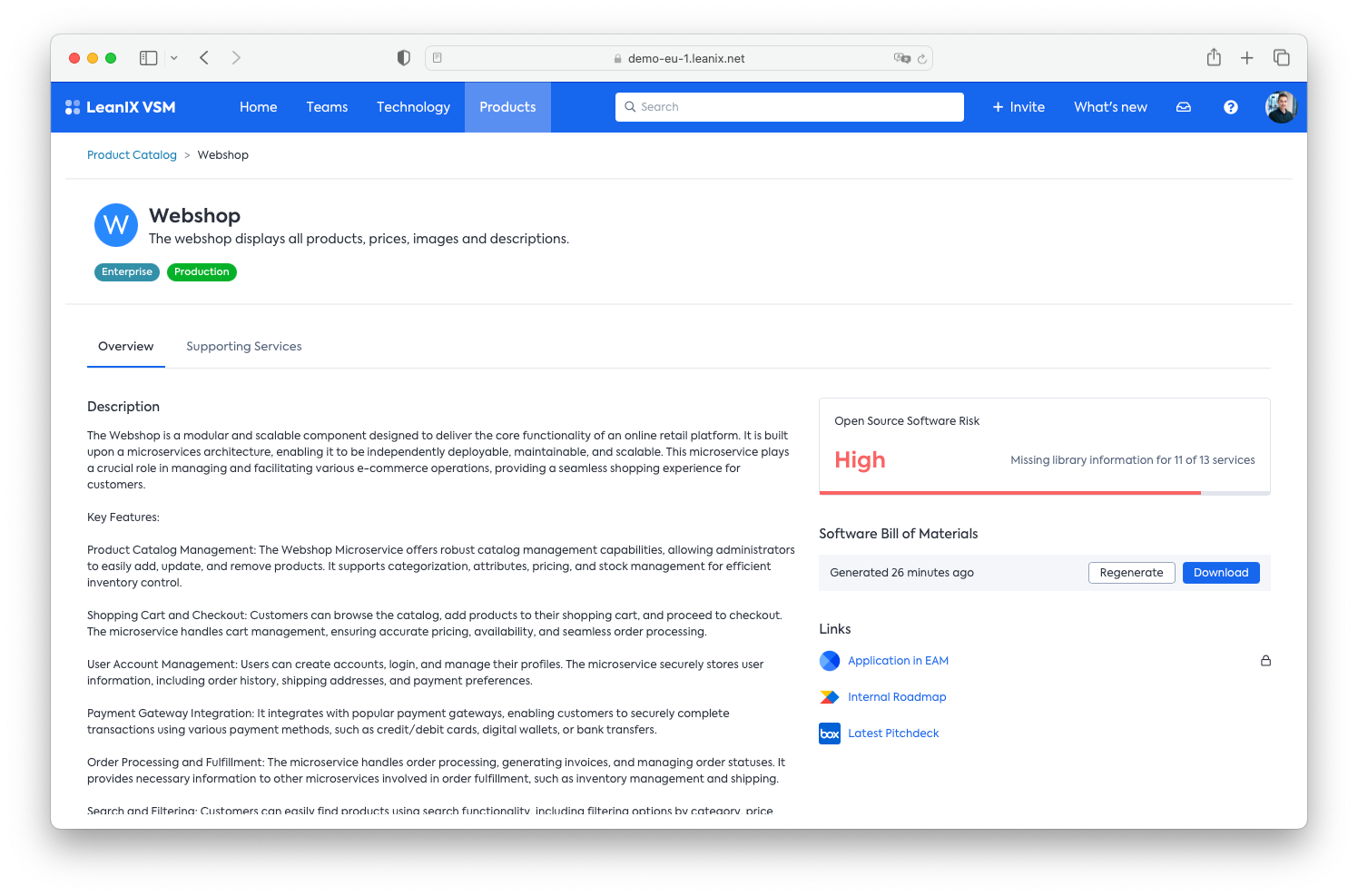Click 'Missing library information for 11 of 13 services'
1358x896 pixels.
1133,460
